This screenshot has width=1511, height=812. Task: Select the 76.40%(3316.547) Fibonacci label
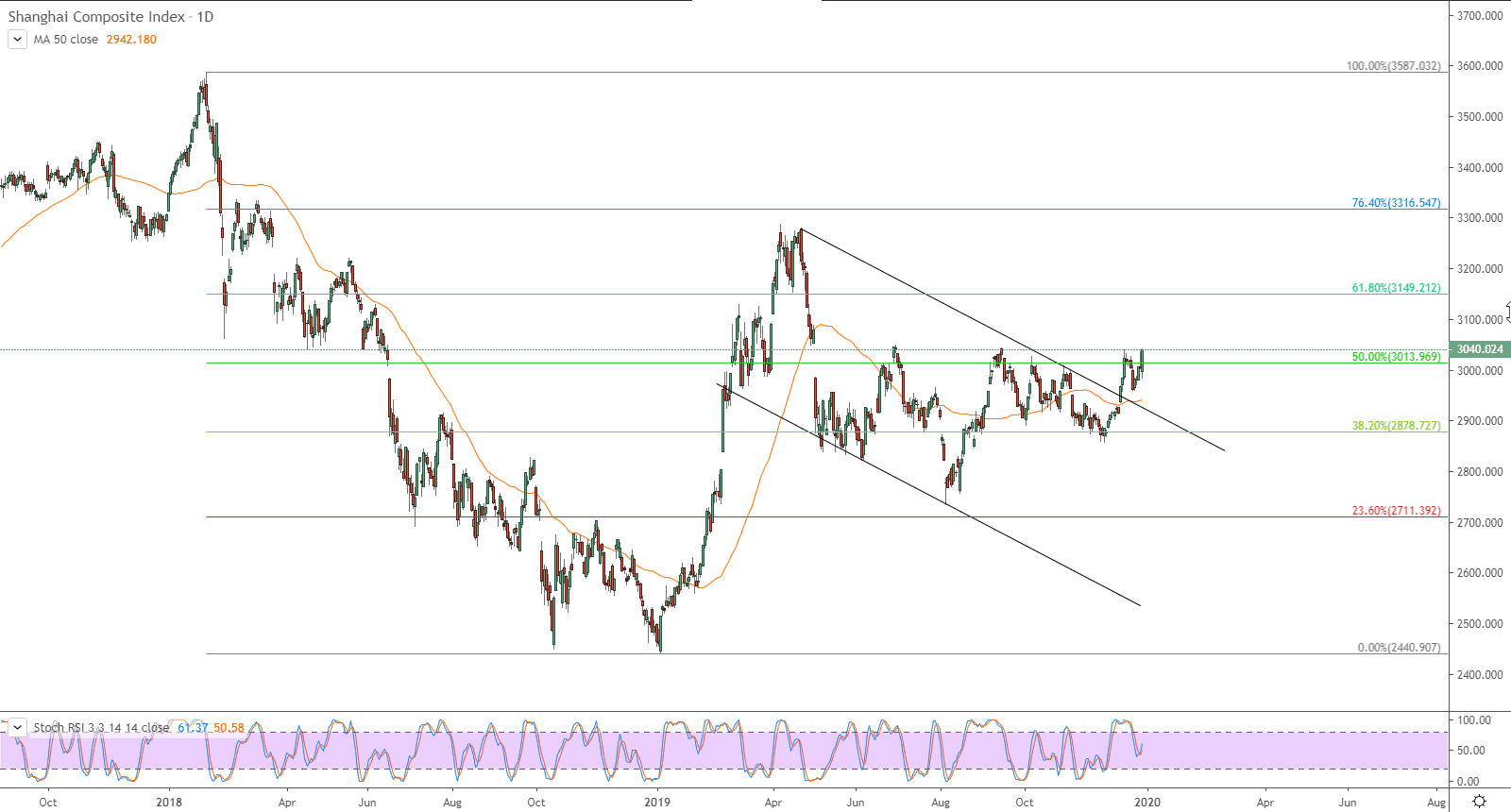1397,203
